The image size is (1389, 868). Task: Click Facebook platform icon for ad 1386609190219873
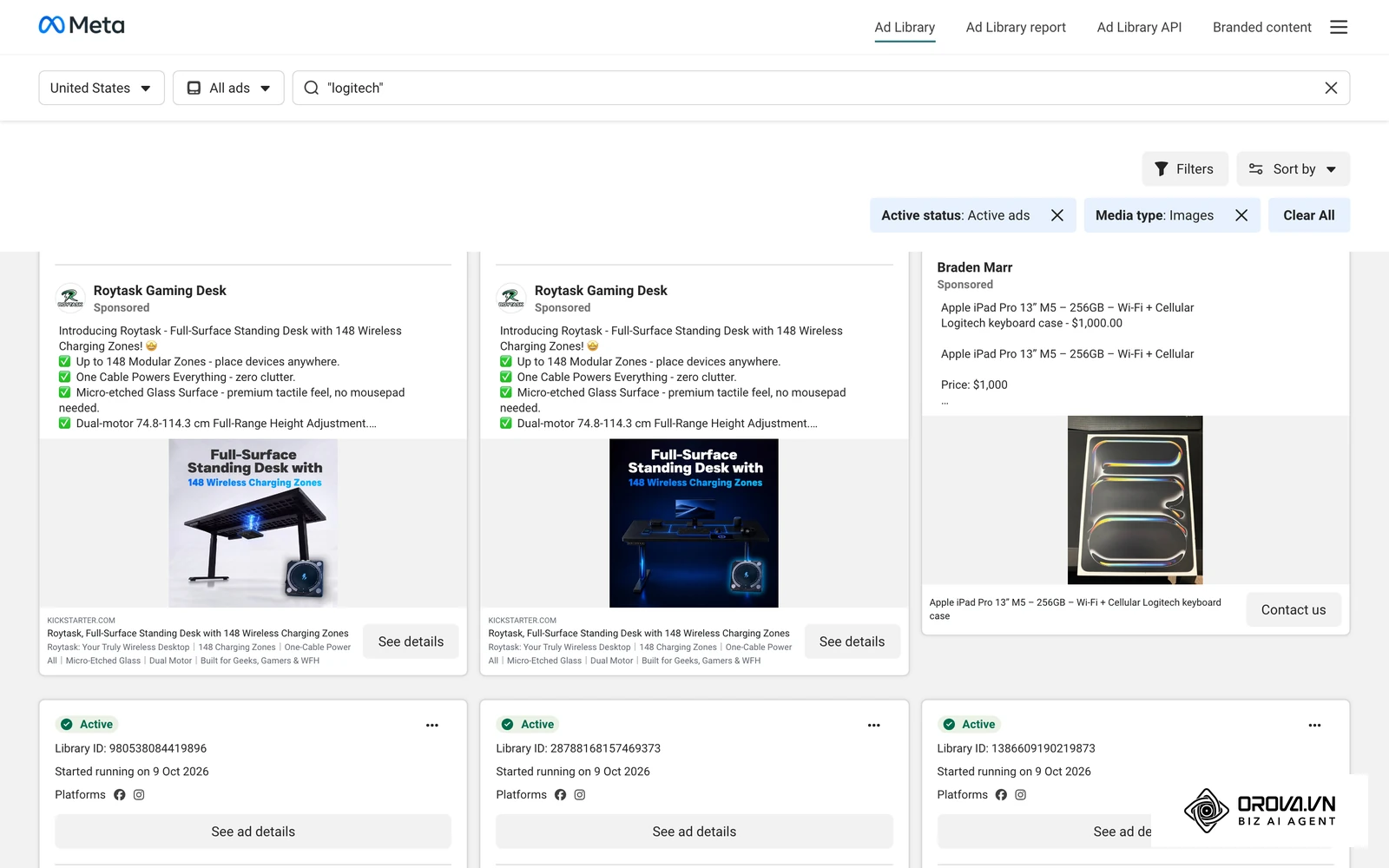click(1001, 794)
